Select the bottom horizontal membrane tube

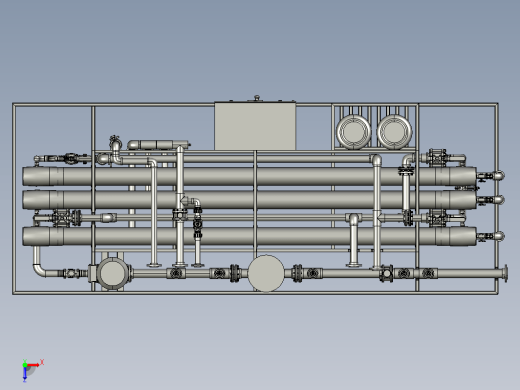click(249, 236)
